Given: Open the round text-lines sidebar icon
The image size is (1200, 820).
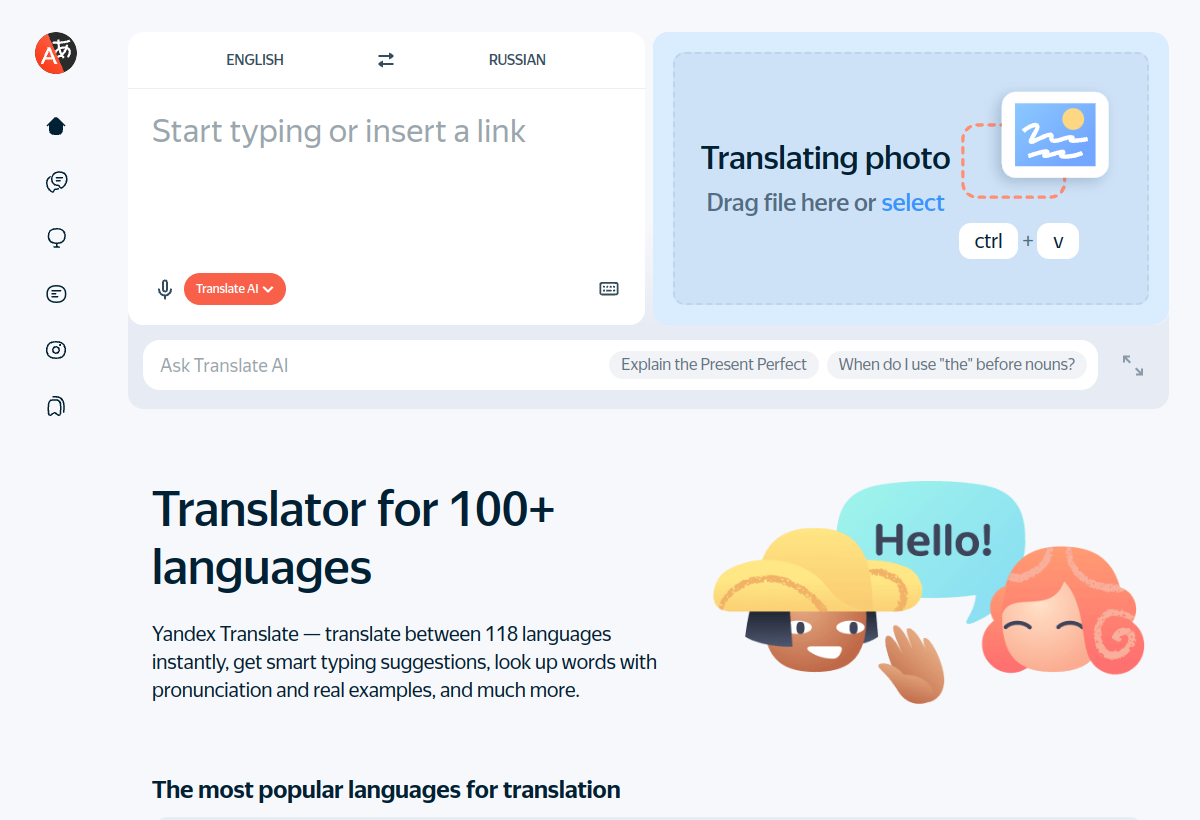Looking at the screenshot, I should 56,294.
